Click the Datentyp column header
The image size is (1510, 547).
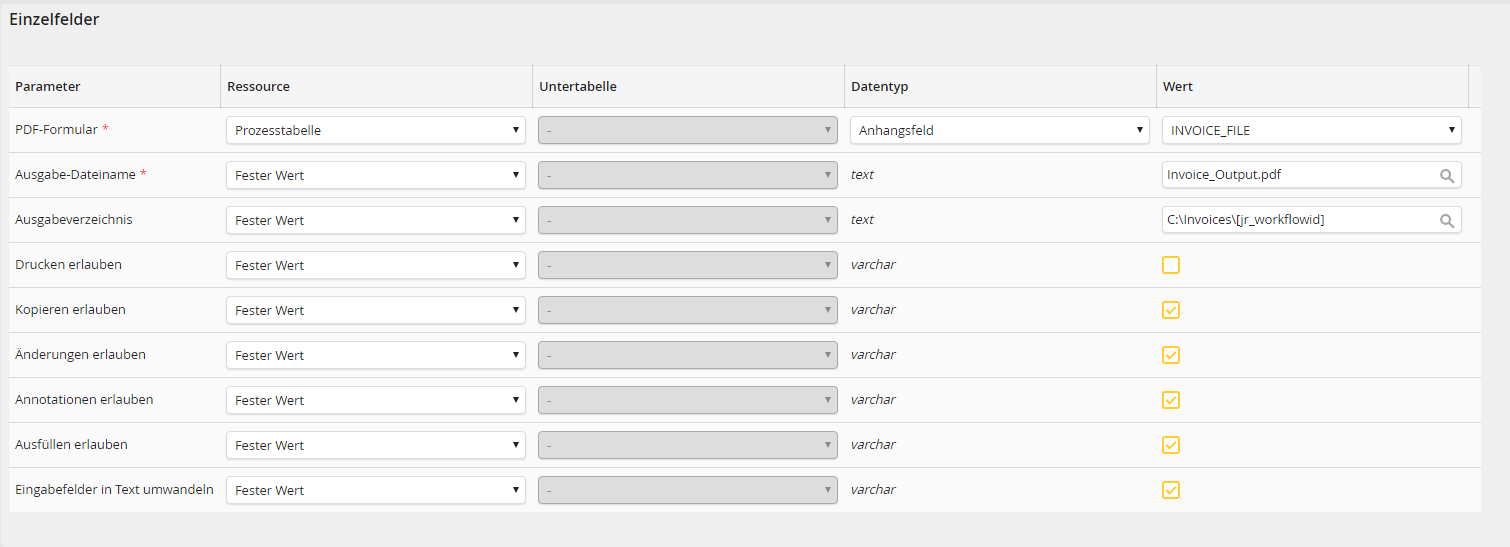(x=879, y=87)
